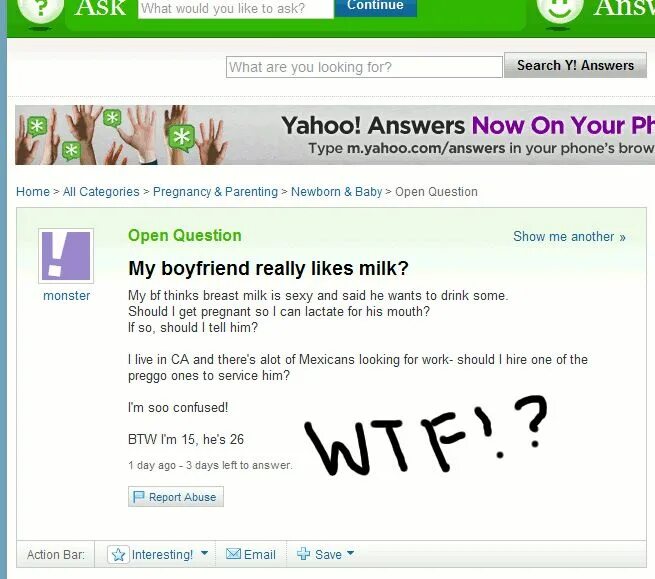The image size is (655, 579).
Task: Click the envelope Email icon
Action: pyautogui.click(x=233, y=554)
